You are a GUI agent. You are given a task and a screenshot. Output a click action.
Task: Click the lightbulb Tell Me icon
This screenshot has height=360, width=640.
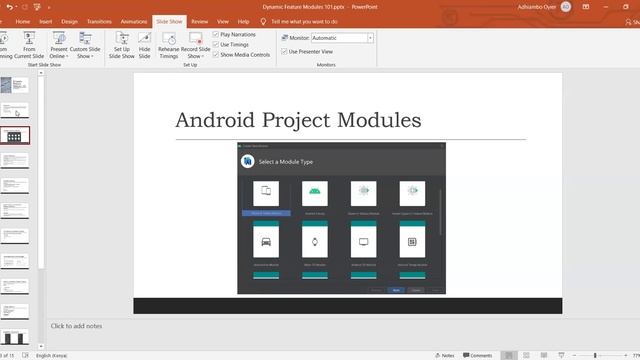click(x=263, y=21)
